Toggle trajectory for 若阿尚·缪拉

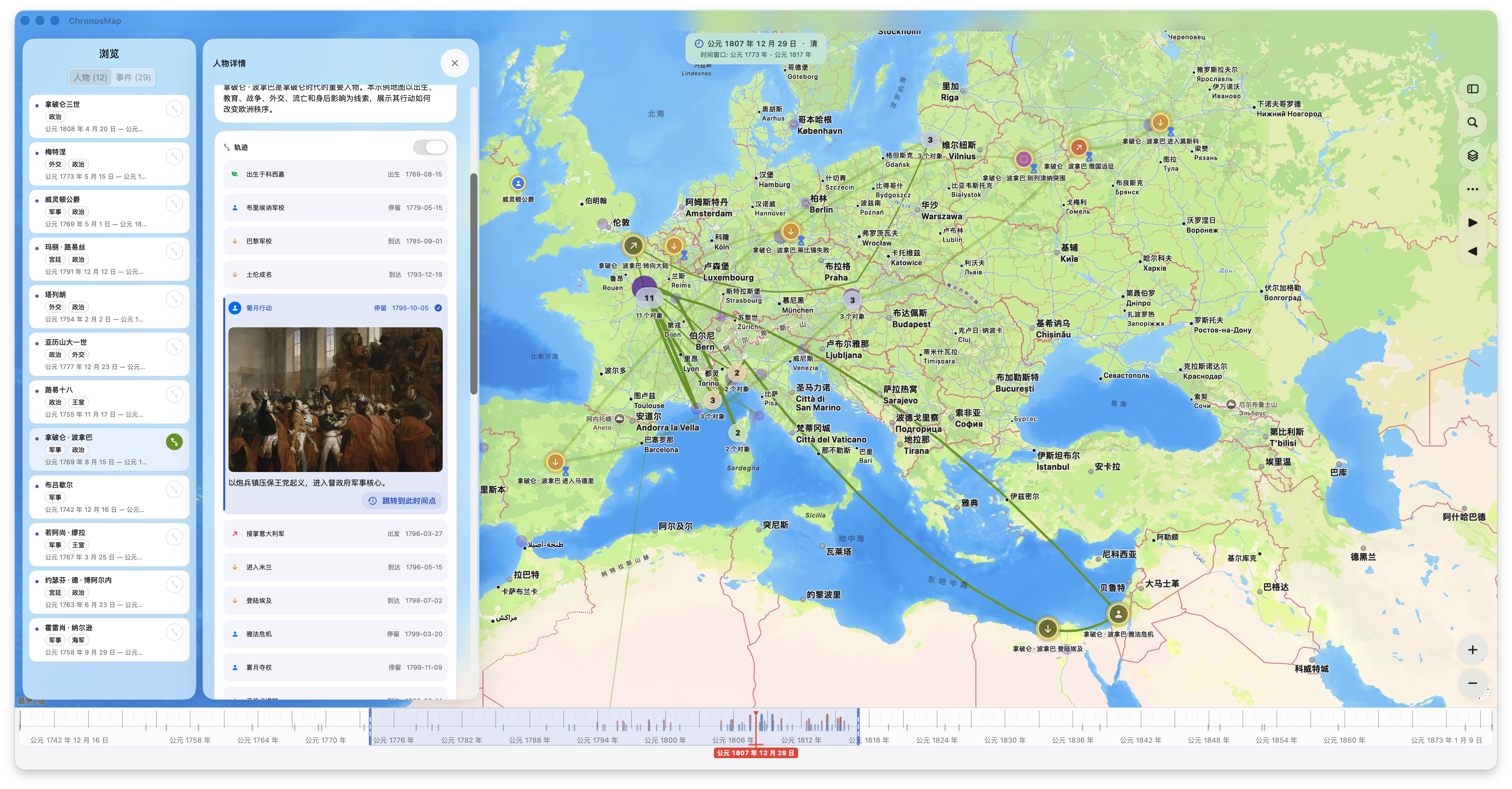174,537
